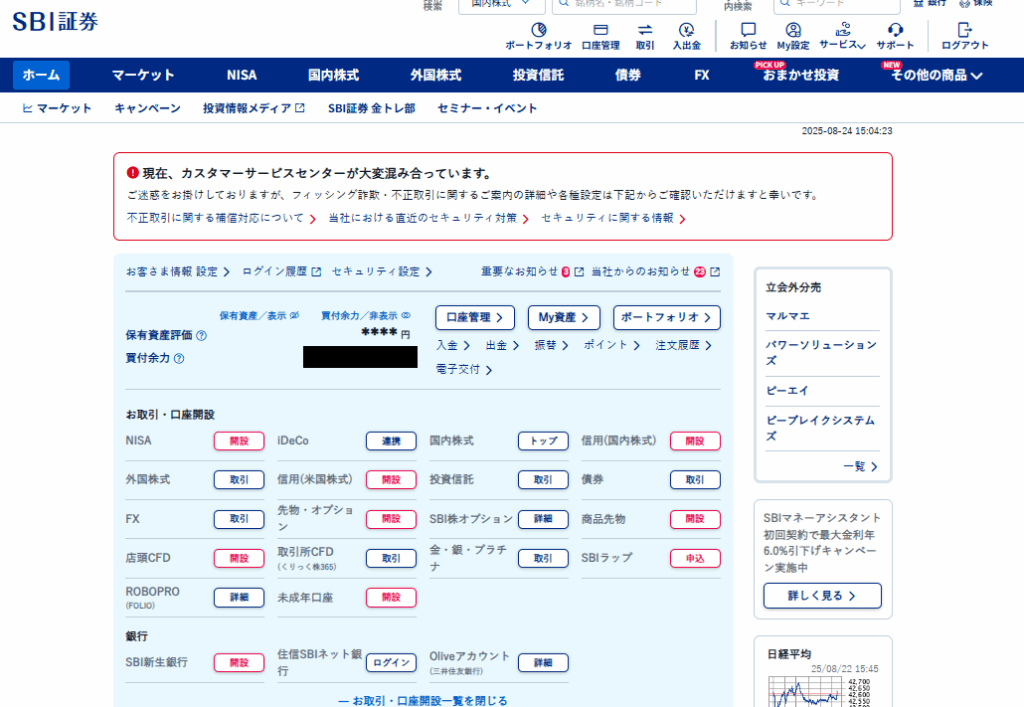Expand the その他の商品 dropdown
This screenshot has height=707, width=1024.
936,75
